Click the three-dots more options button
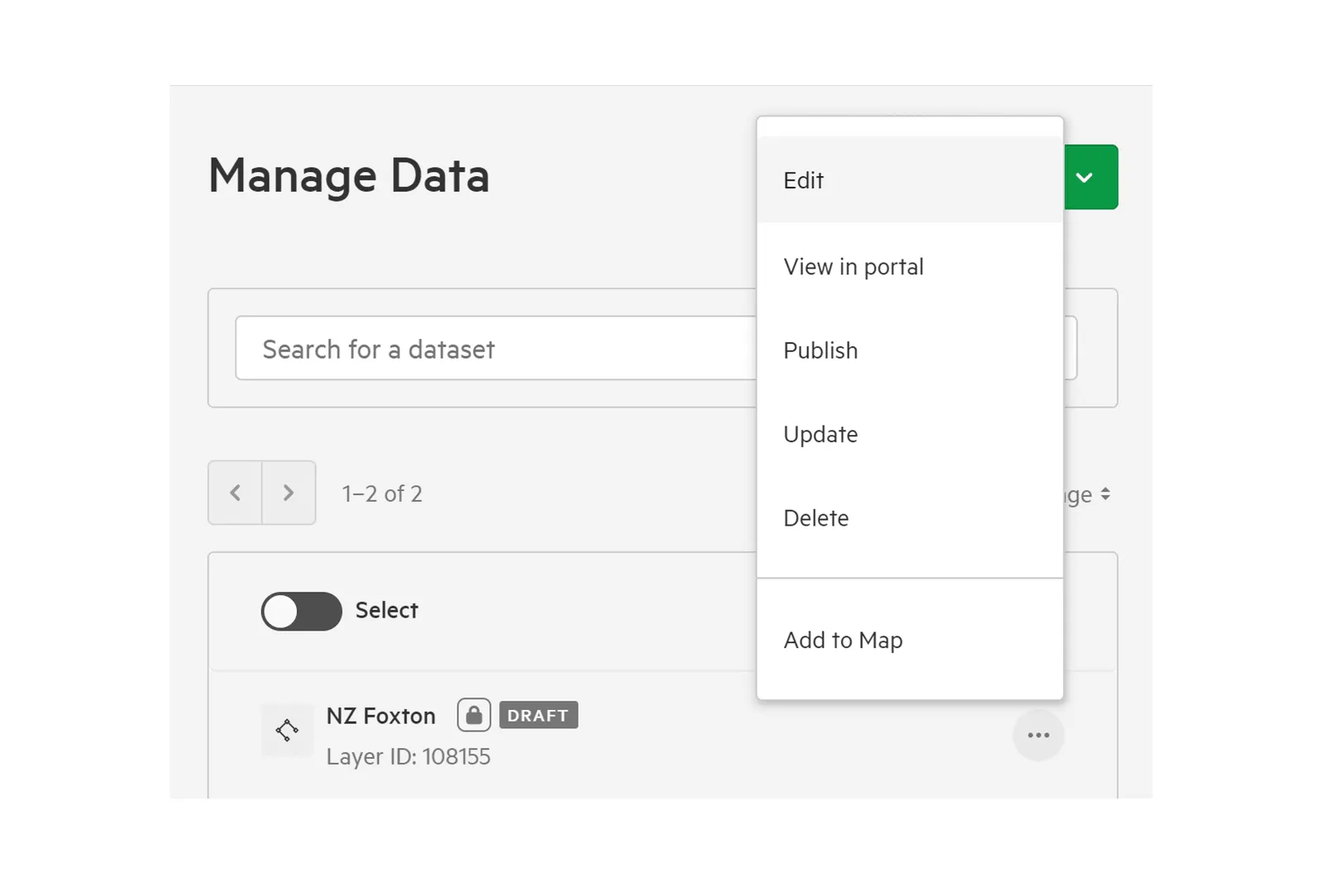This screenshot has width=1323, height=896. tap(1038, 735)
